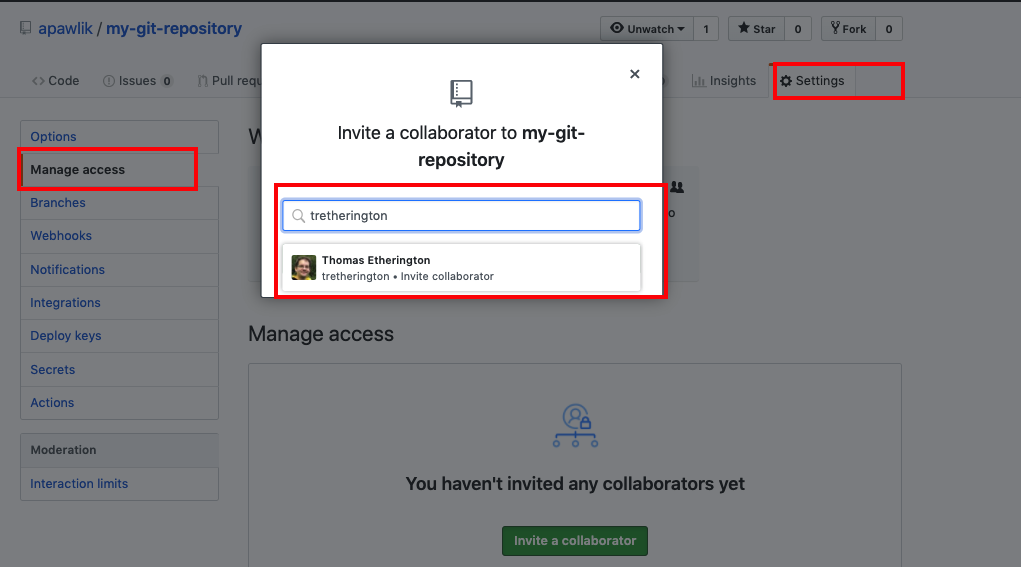1021x567 pixels.
Task: Click the fork count 0
Action: [x=889, y=29]
